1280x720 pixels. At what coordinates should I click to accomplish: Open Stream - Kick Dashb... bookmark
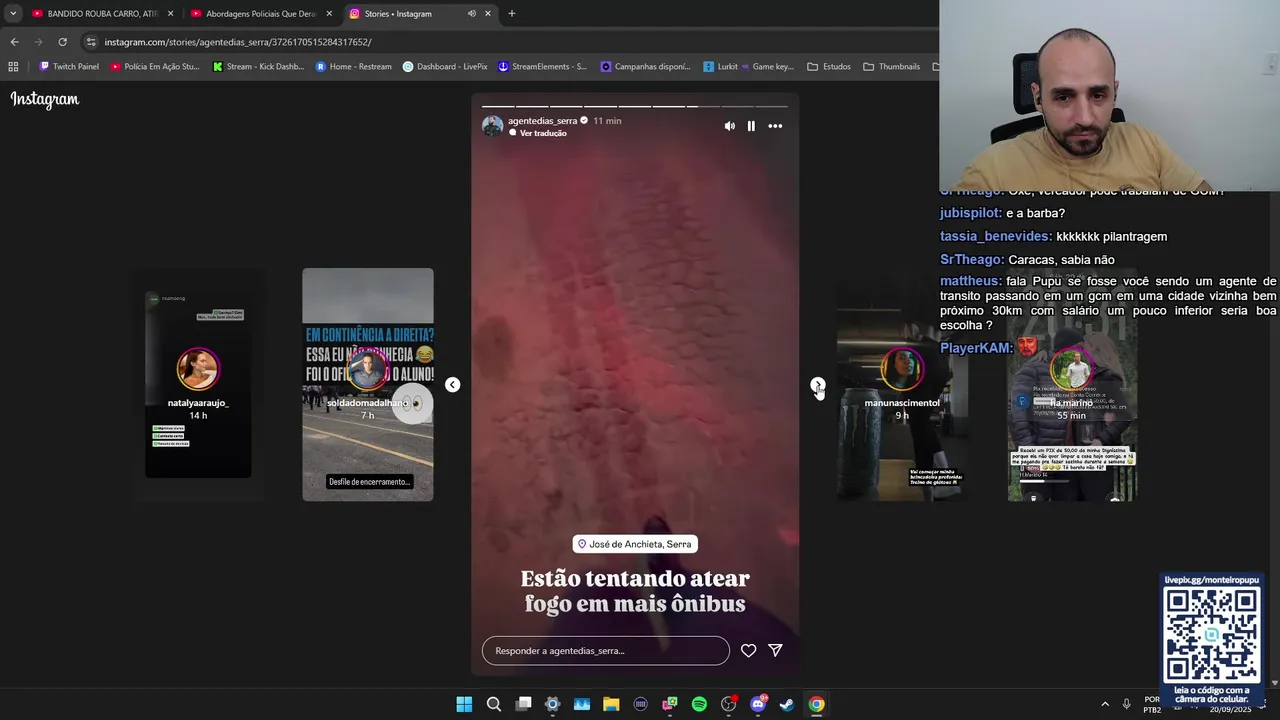(258, 67)
